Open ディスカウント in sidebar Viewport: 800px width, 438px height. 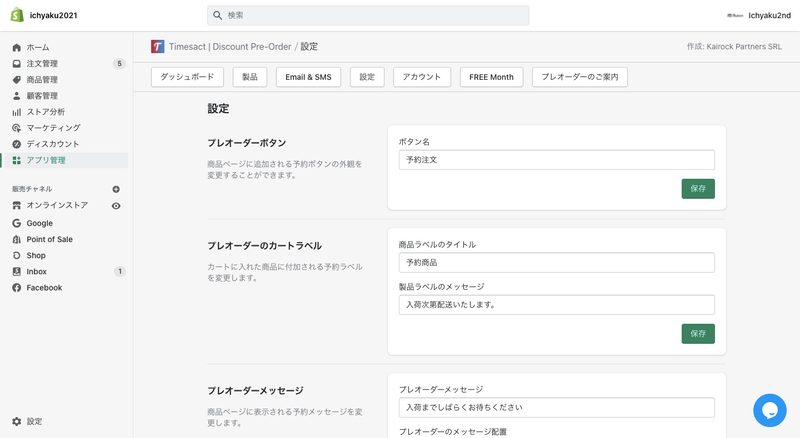click(x=53, y=144)
